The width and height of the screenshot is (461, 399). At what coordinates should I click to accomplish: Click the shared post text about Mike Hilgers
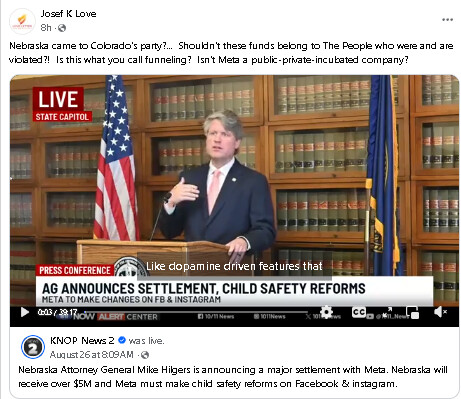coord(233,377)
